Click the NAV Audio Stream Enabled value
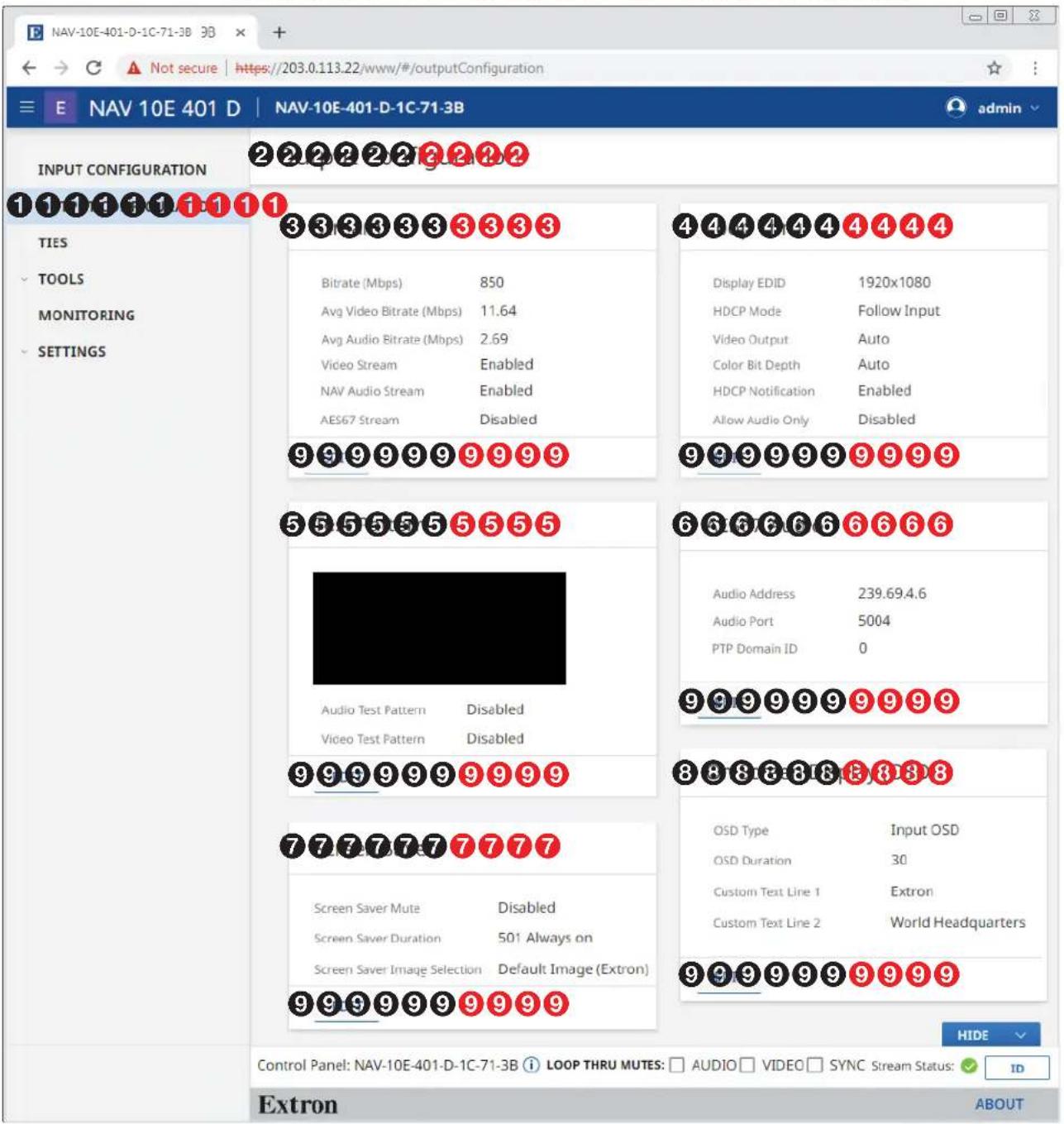Image resolution: width=1064 pixels, height=1124 pixels. 506,390
